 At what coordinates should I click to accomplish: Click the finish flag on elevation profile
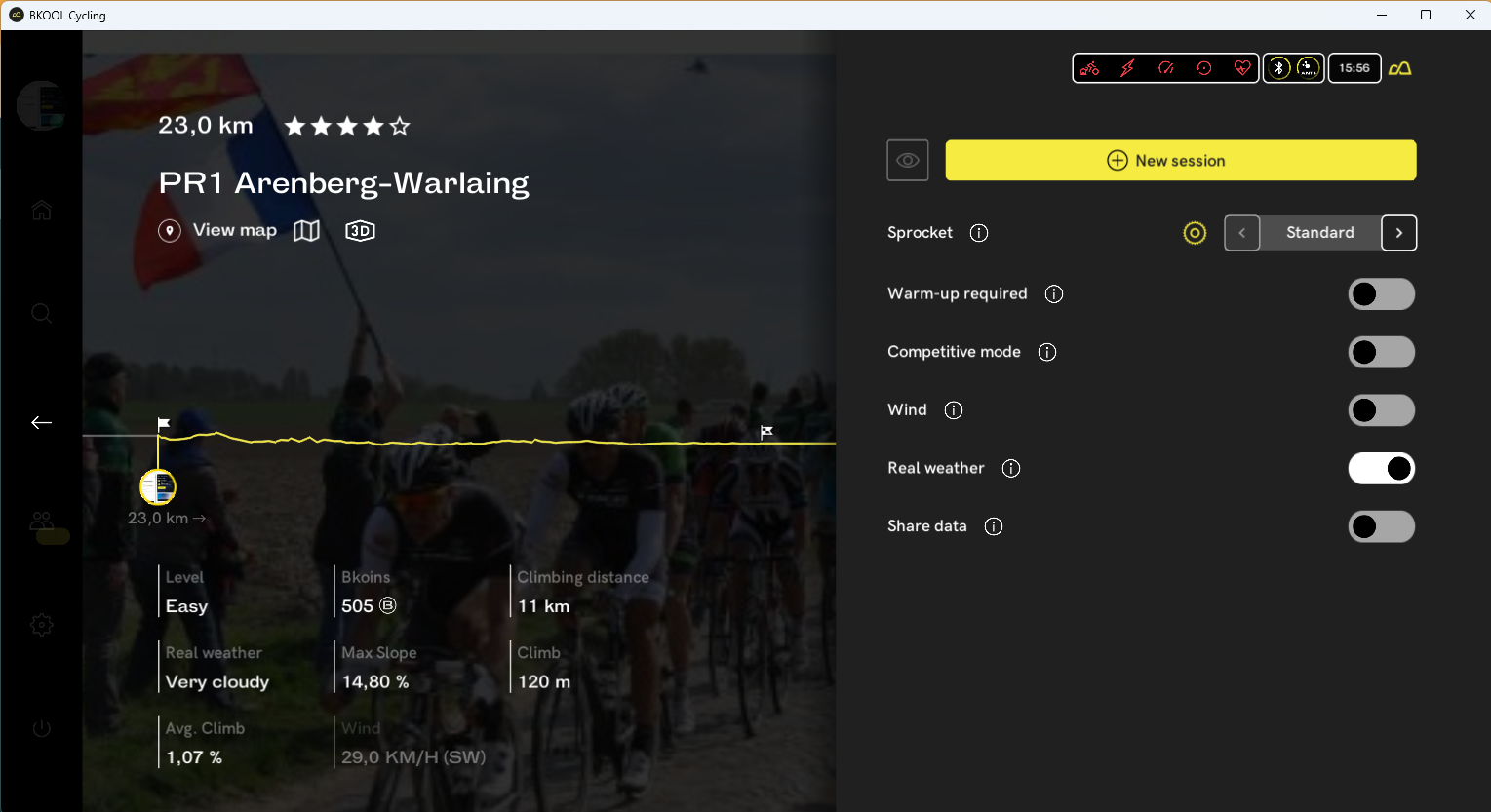766,432
